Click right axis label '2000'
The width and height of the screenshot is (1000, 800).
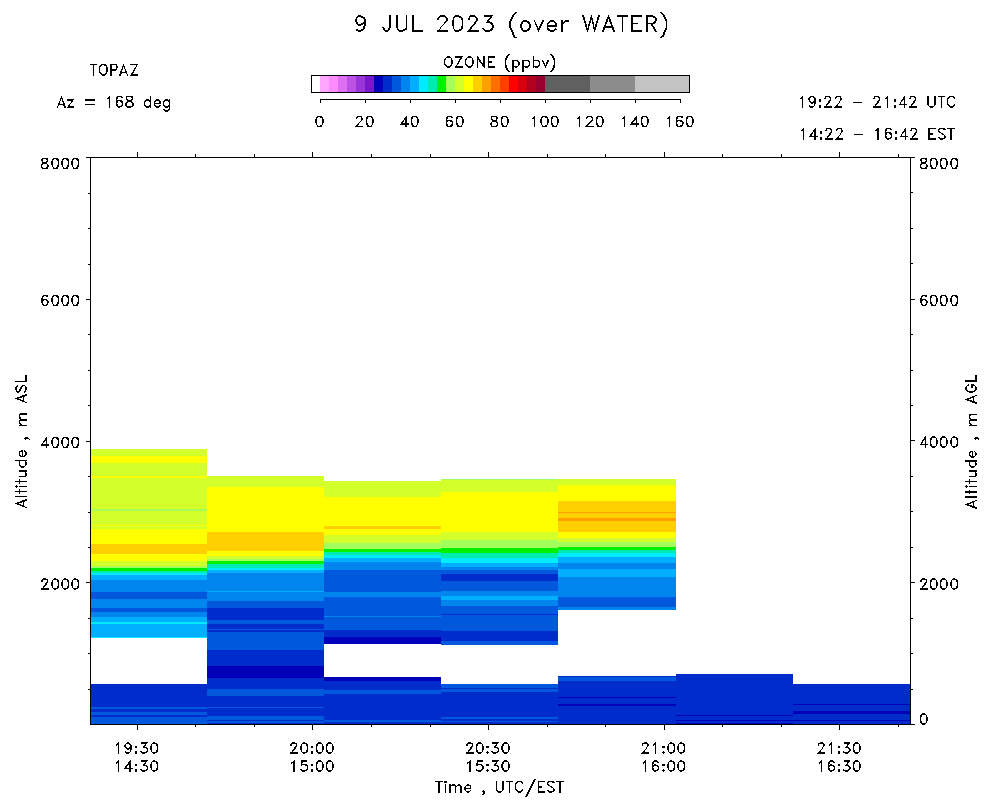pyautogui.click(x=939, y=584)
